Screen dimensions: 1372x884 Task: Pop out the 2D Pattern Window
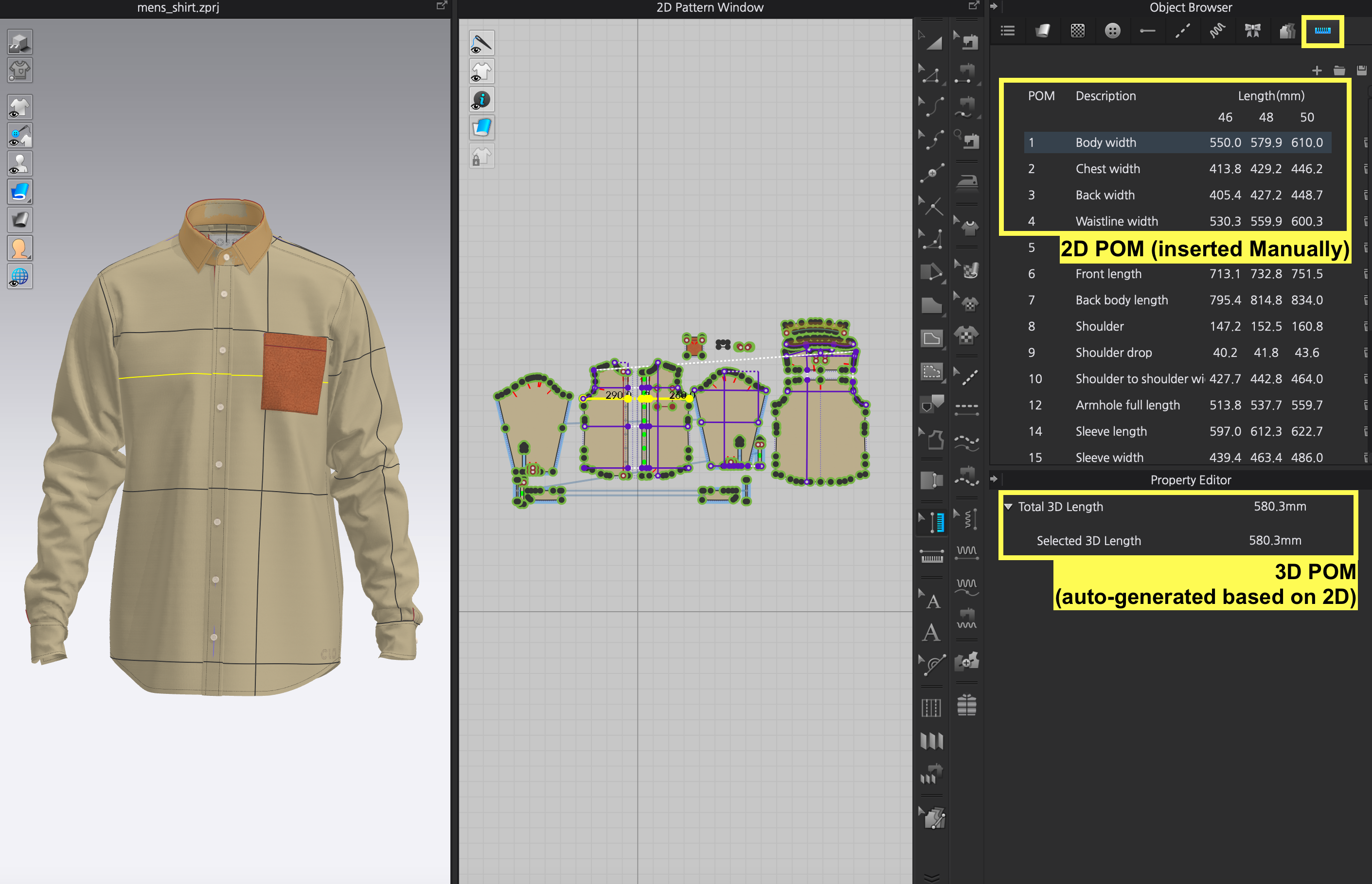[x=974, y=6]
